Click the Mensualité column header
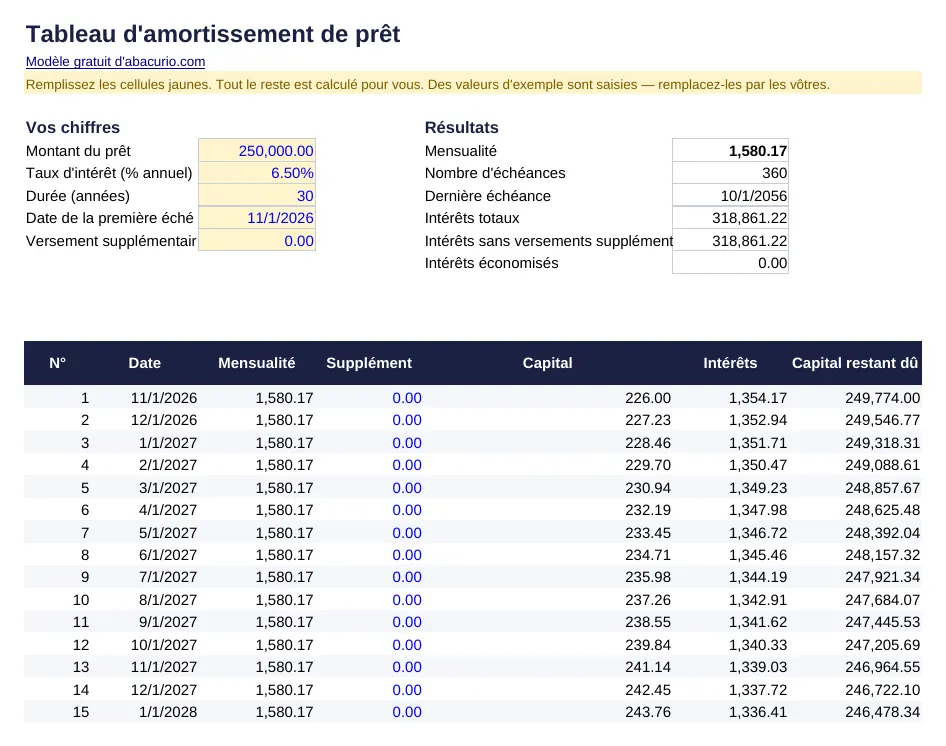This screenshot has width=946, height=746. click(256, 363)
